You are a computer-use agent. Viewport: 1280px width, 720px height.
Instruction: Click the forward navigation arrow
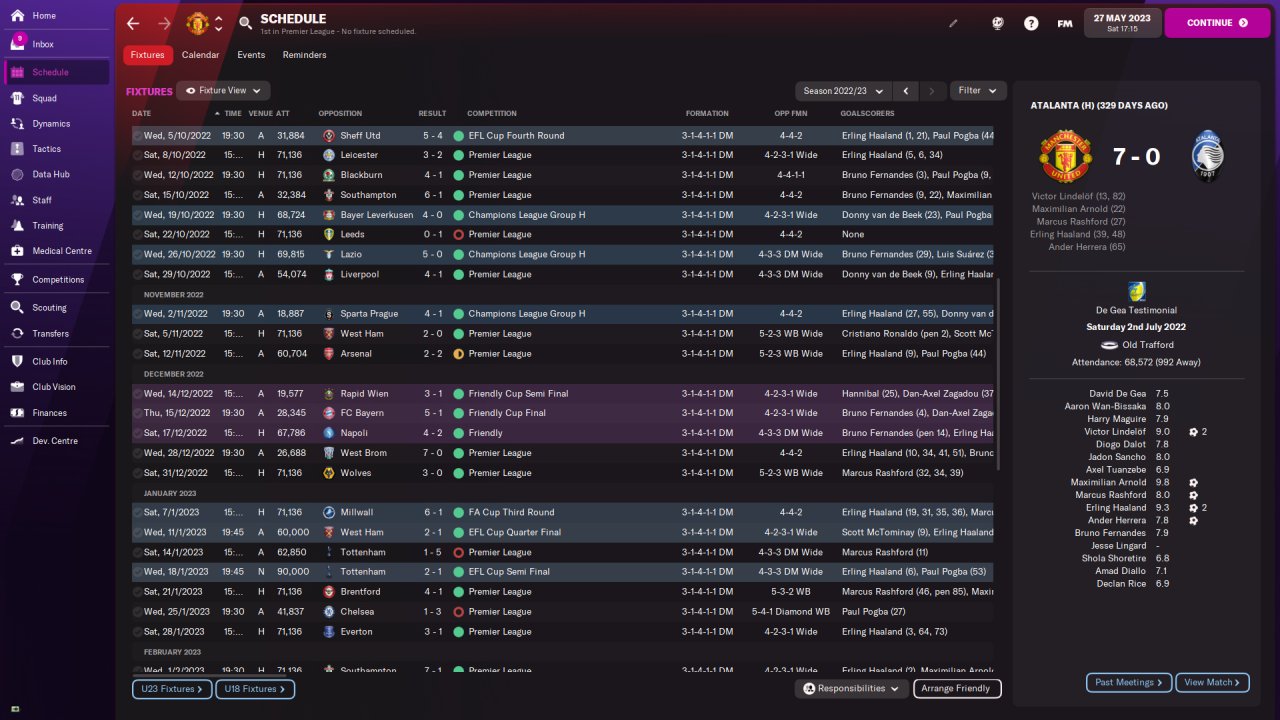[164, 23]
